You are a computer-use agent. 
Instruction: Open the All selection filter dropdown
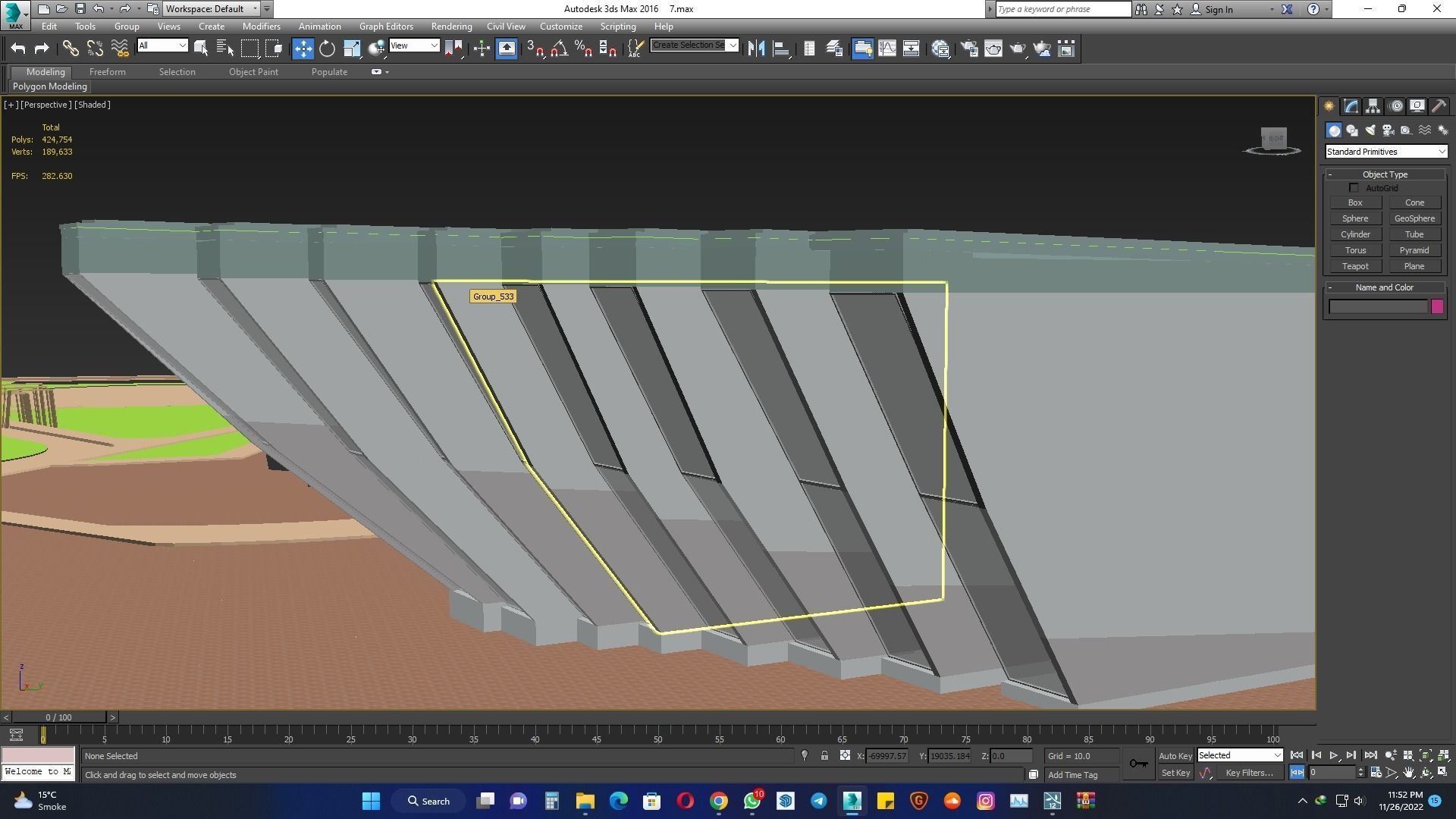point(162,45)
